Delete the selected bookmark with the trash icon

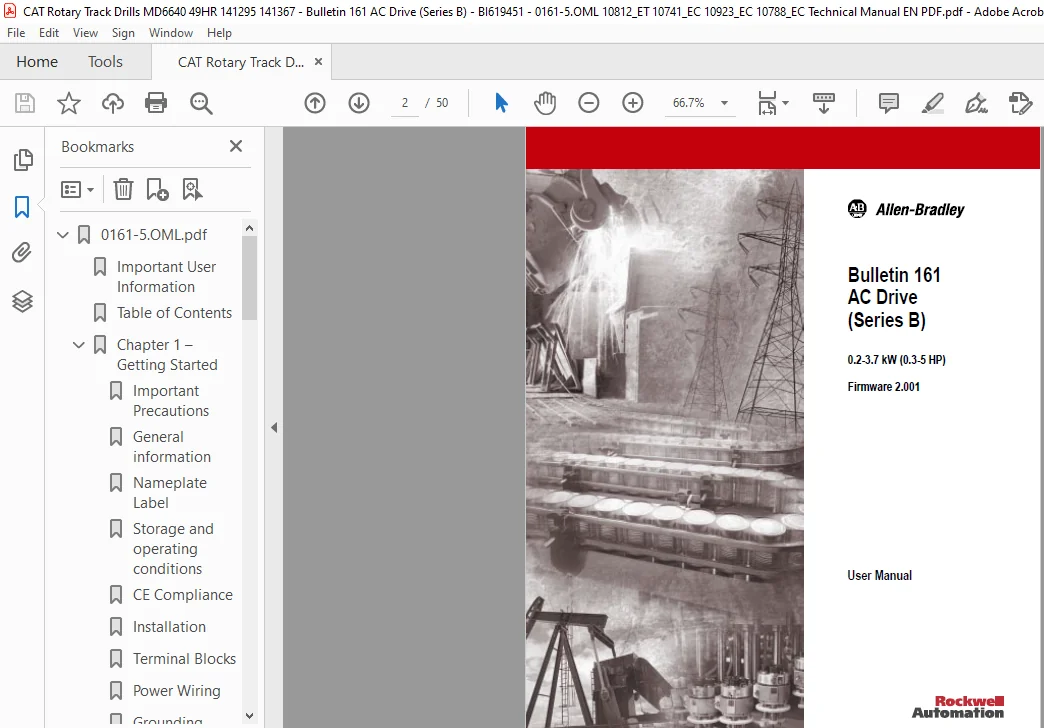tap(123, 189)
